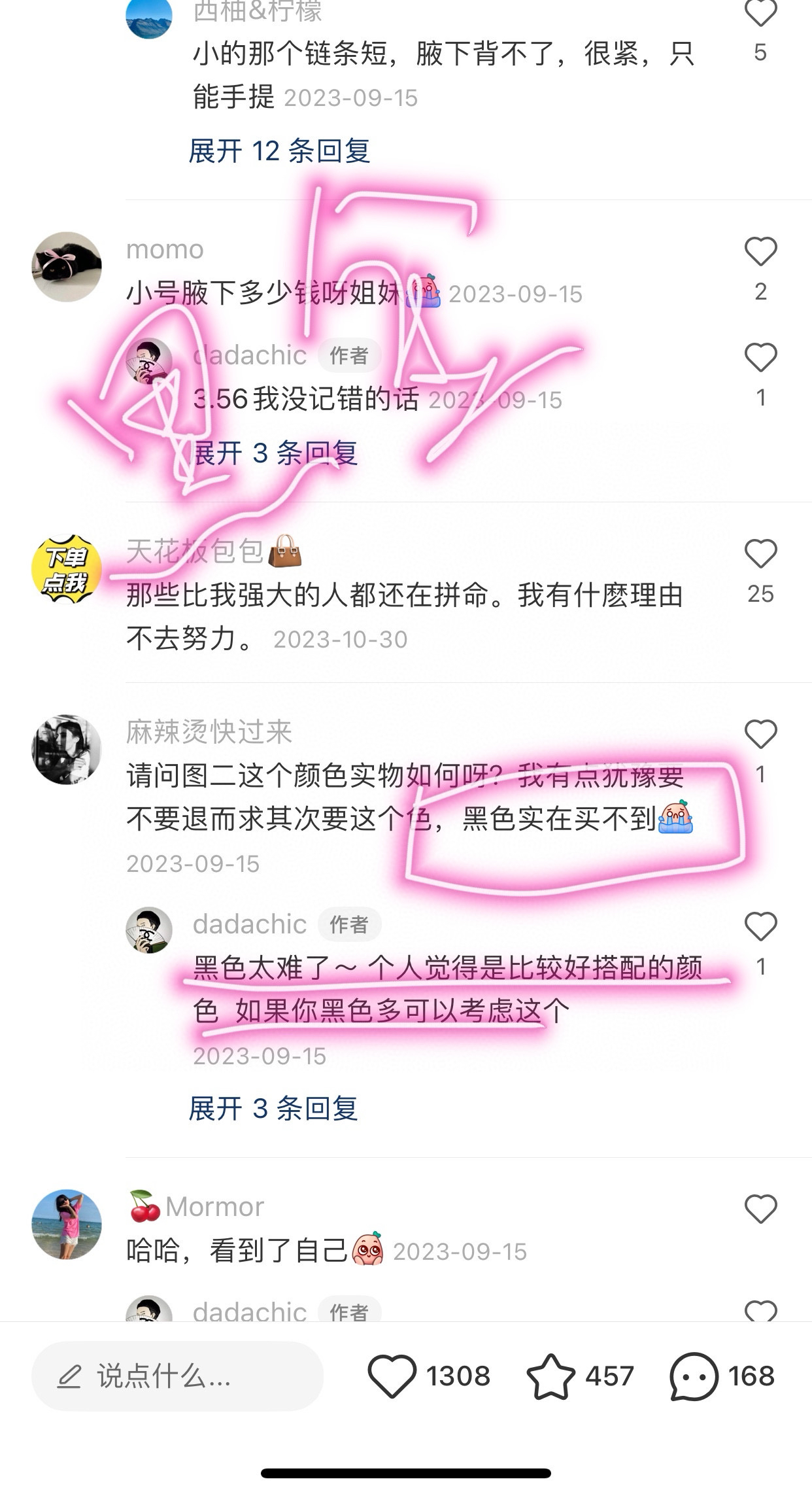Screen dimensions: 812x1494
Task: Open the username link 麻辣烫快过来
Action: 209,731
